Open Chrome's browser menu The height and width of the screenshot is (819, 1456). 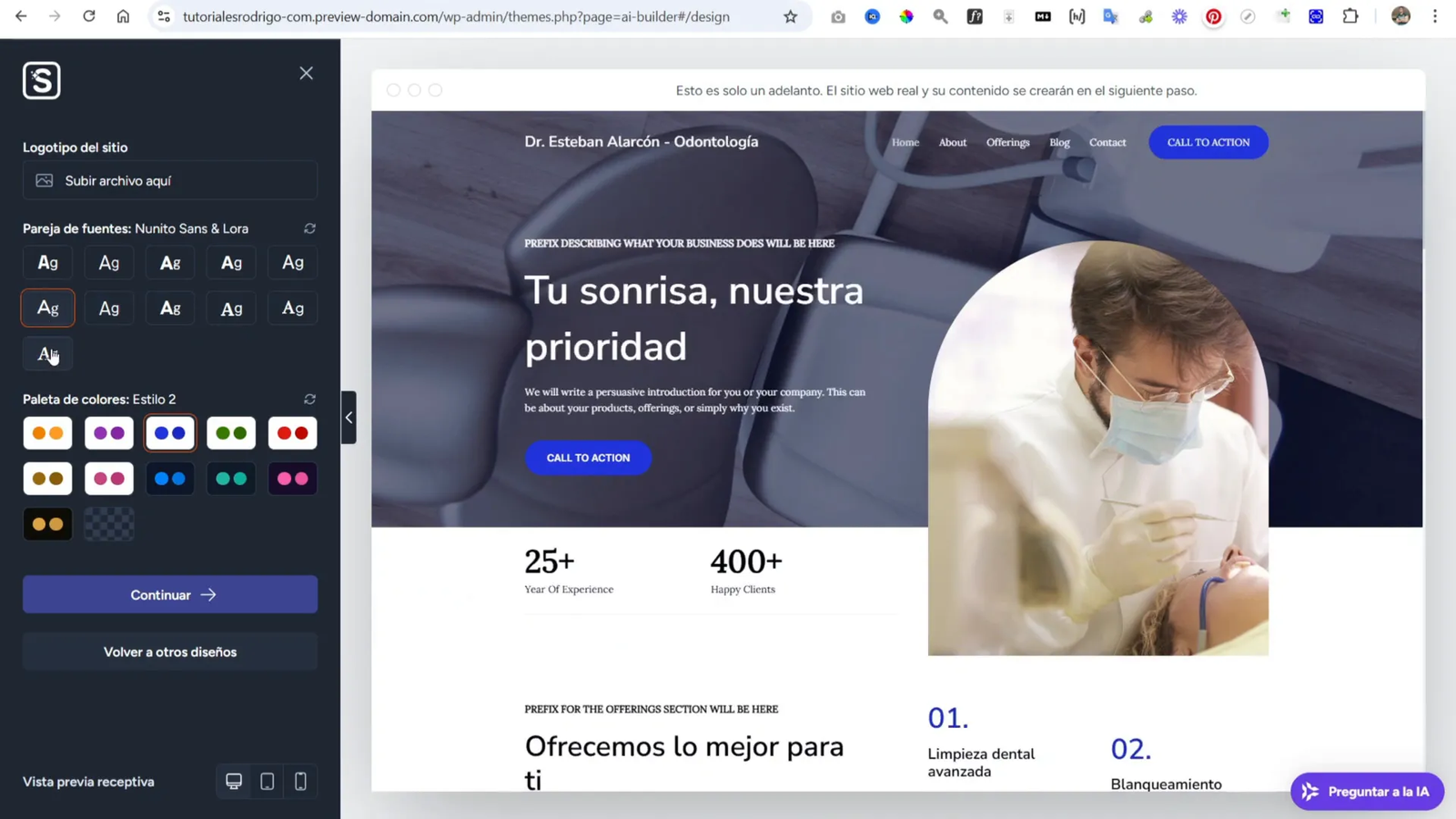(1436, 16)
